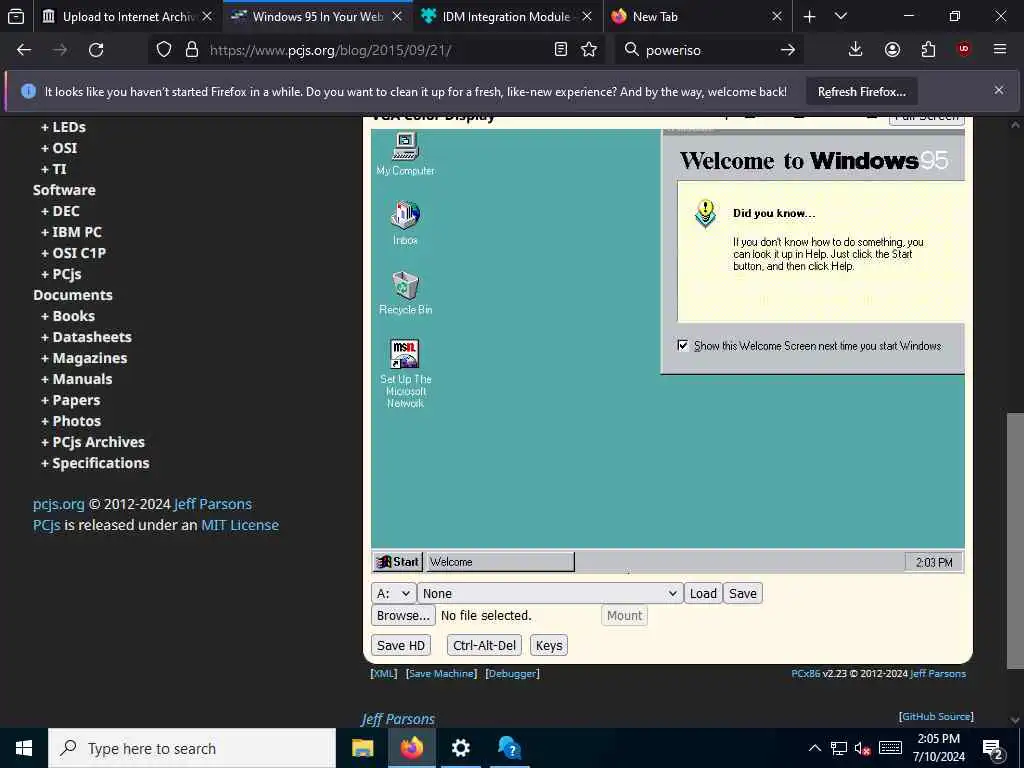Screen dimensions: 1024x768
Task: Open the pcjs.org footer link
Action: pos(59,504)
